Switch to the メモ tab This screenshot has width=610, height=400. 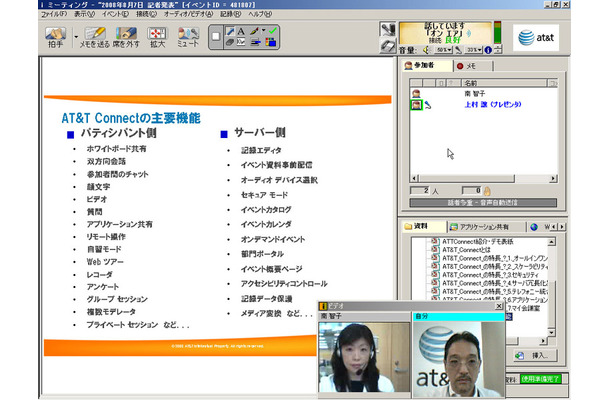click(x=472, y=66)
